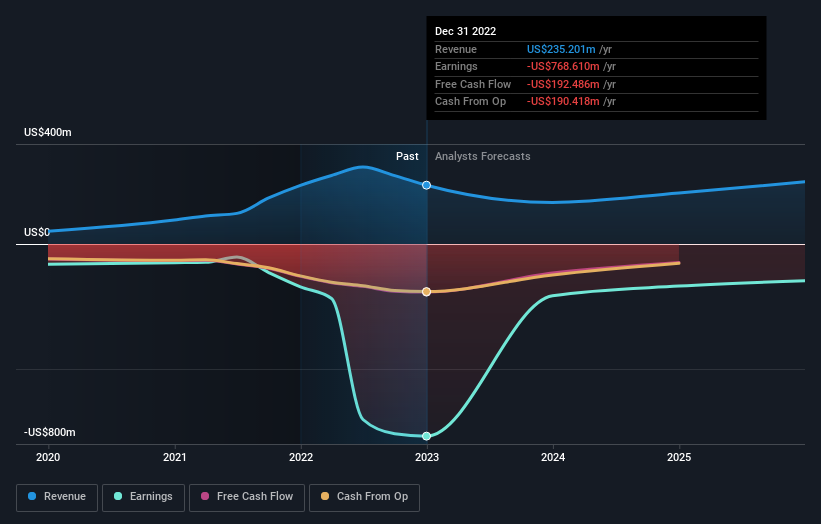Click the US$400m y-axis label

(48, 132)
